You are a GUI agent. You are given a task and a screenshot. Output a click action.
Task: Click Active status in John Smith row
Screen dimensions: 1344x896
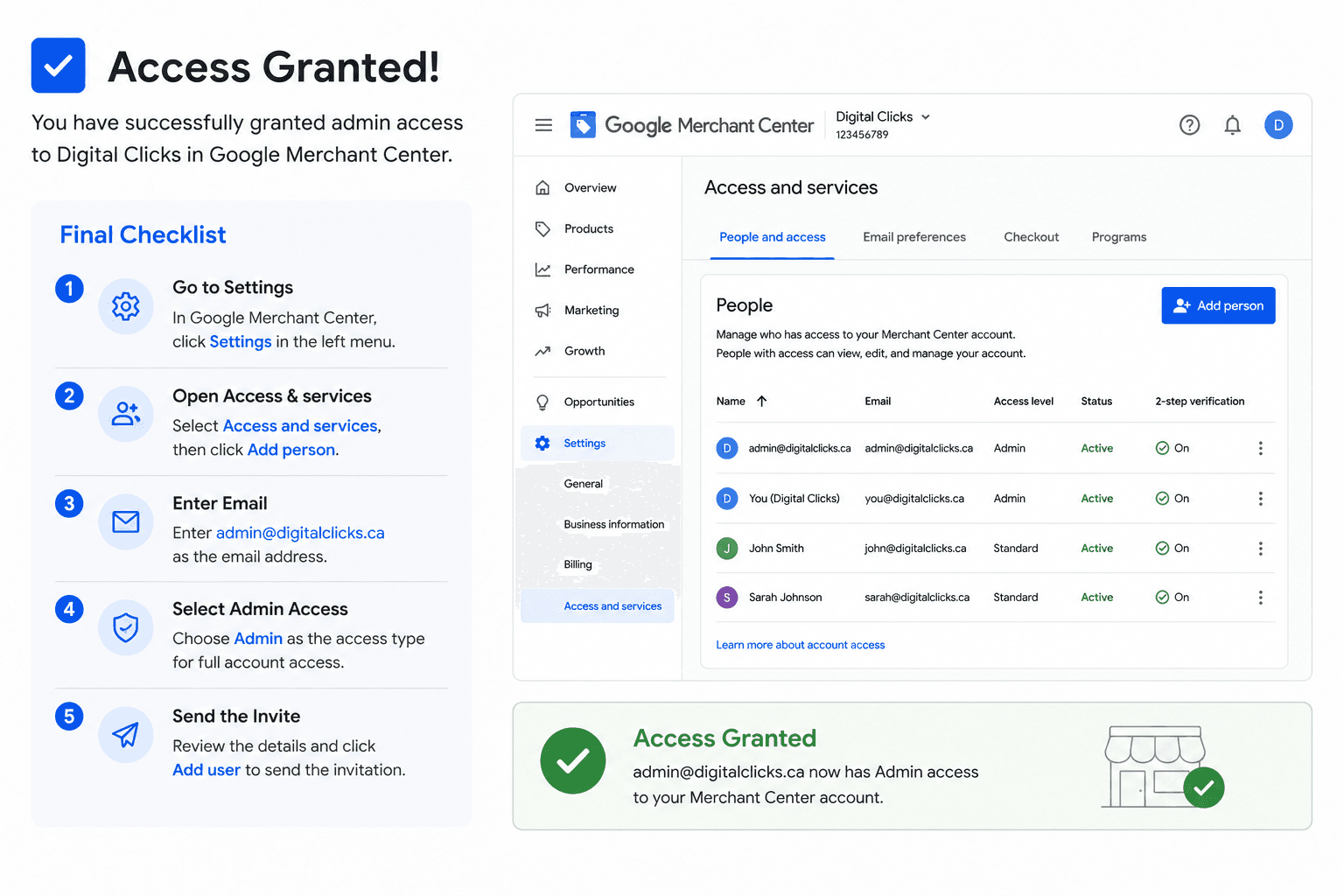click(1096, 549)
